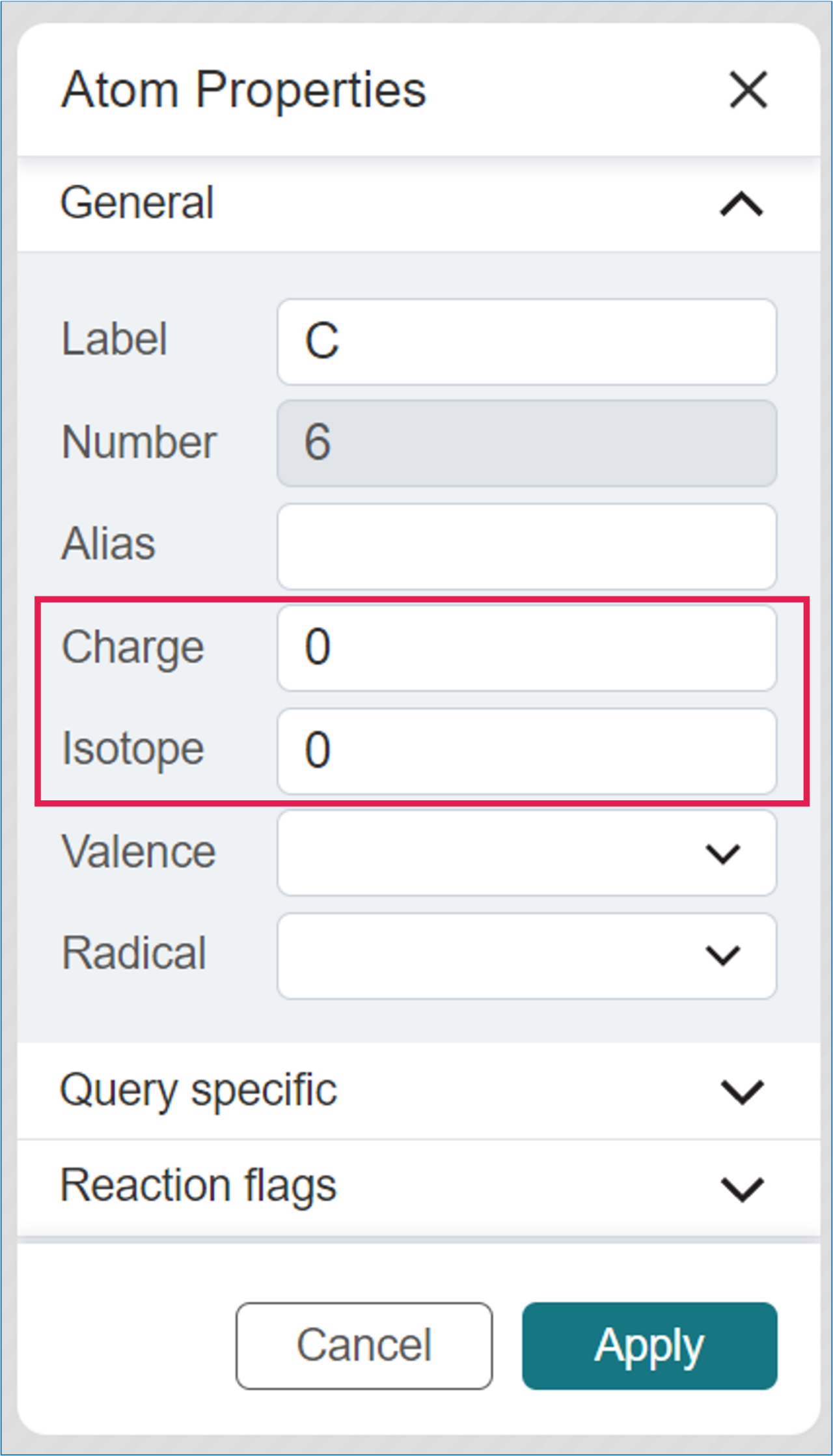Click the General section header text
Screen dimensions: 833x1456
137,203
